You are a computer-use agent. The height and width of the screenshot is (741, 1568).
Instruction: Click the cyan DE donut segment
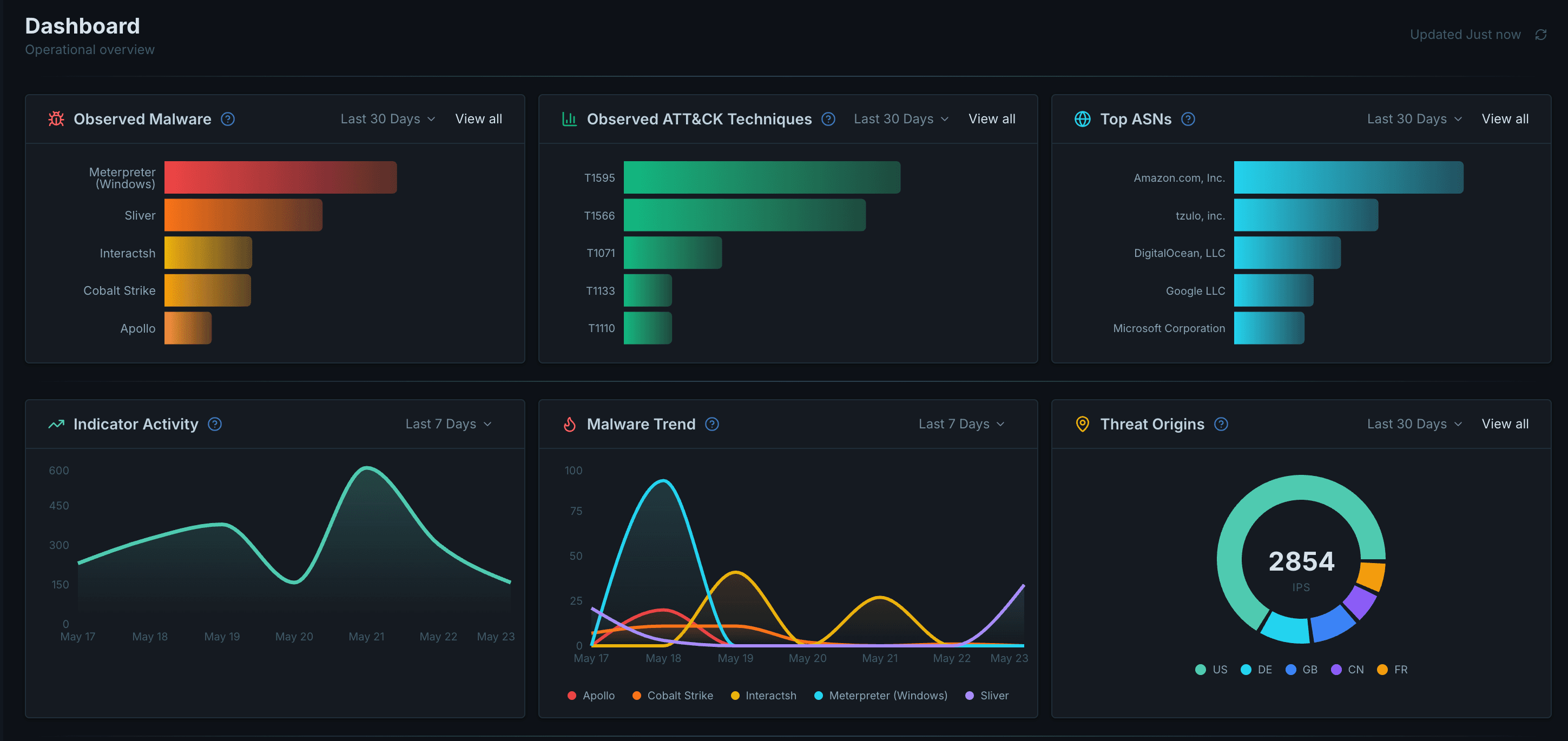pos(1286,628)
